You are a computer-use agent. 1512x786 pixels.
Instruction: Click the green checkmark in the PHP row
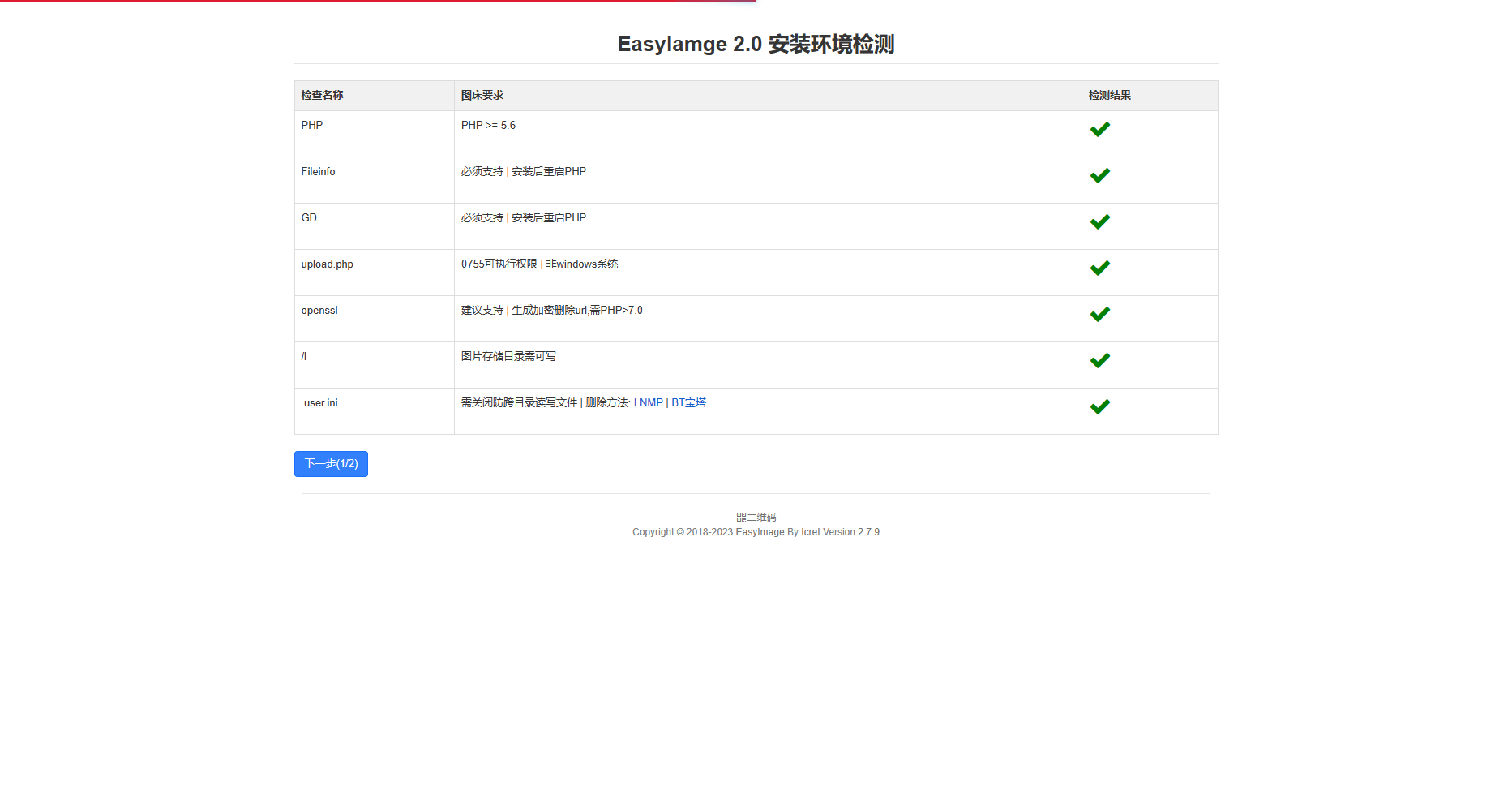click(1099, 130)
